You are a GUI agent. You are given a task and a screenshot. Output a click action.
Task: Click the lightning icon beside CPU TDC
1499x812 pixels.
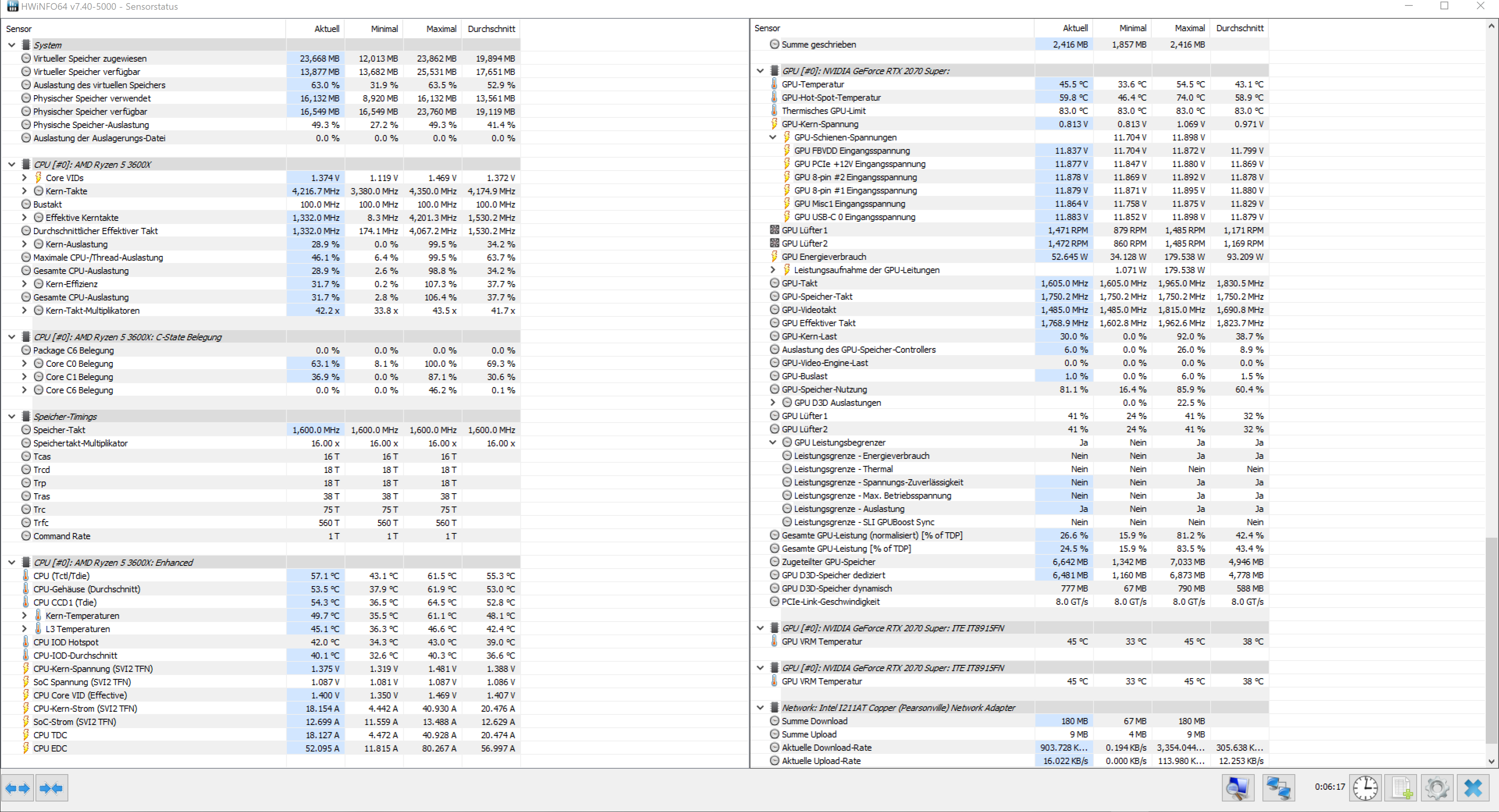point(26,735)
